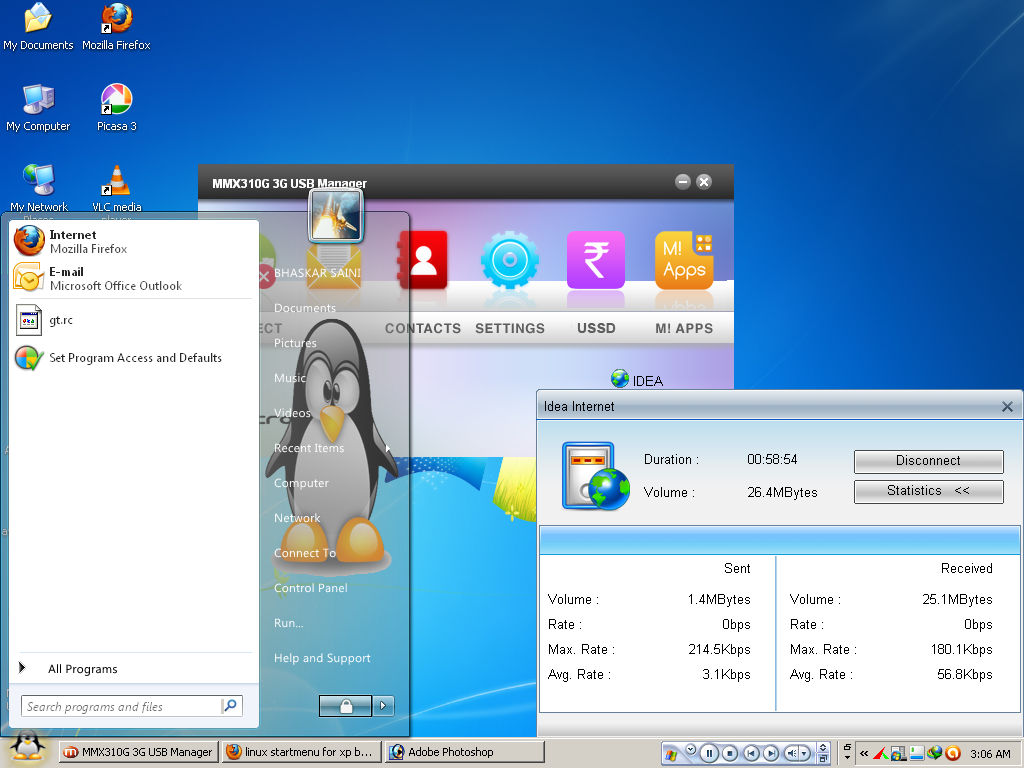The height and width of the screenshot is (768, 1024).
Task: Open the VLC media player desktop icon
Action: [116, 180]
